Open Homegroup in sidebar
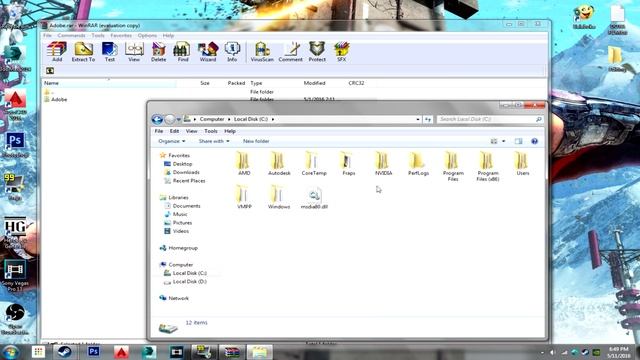This screenshot has height=360, width=640. tap(179, 248)
